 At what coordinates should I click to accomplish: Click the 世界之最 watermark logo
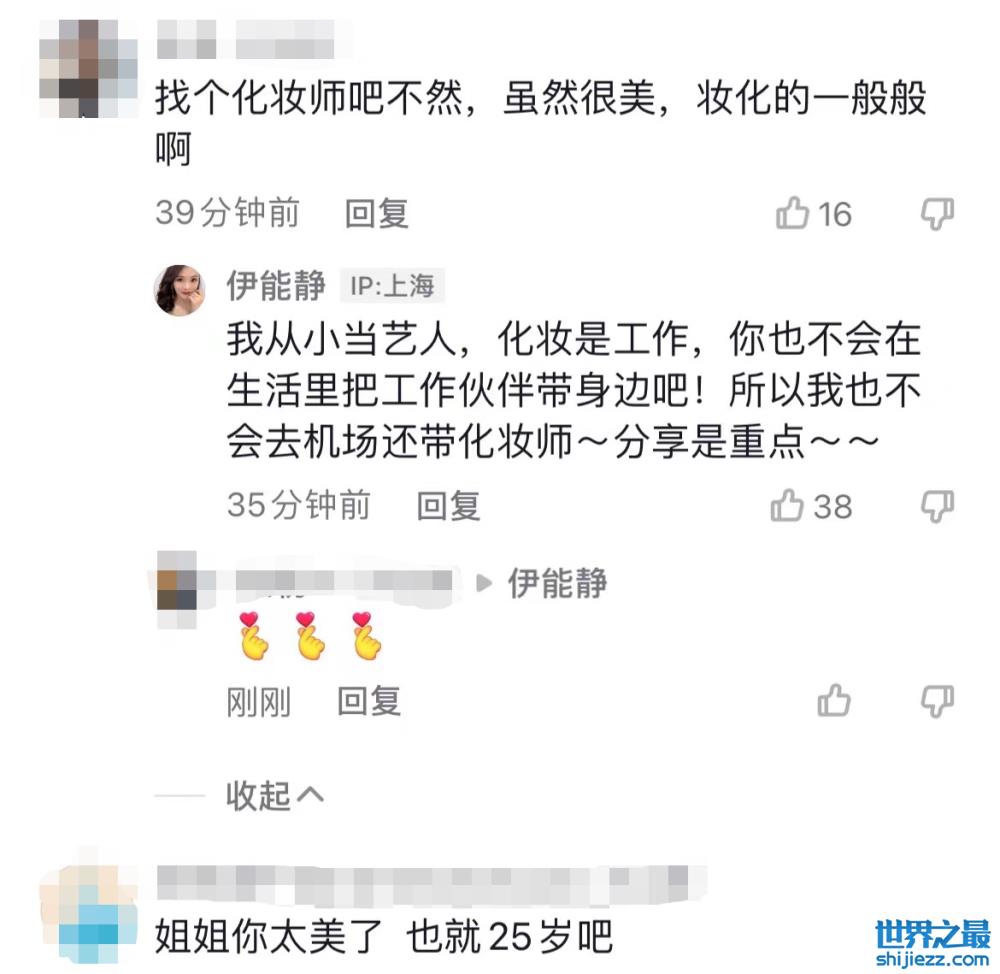point(932,943)
